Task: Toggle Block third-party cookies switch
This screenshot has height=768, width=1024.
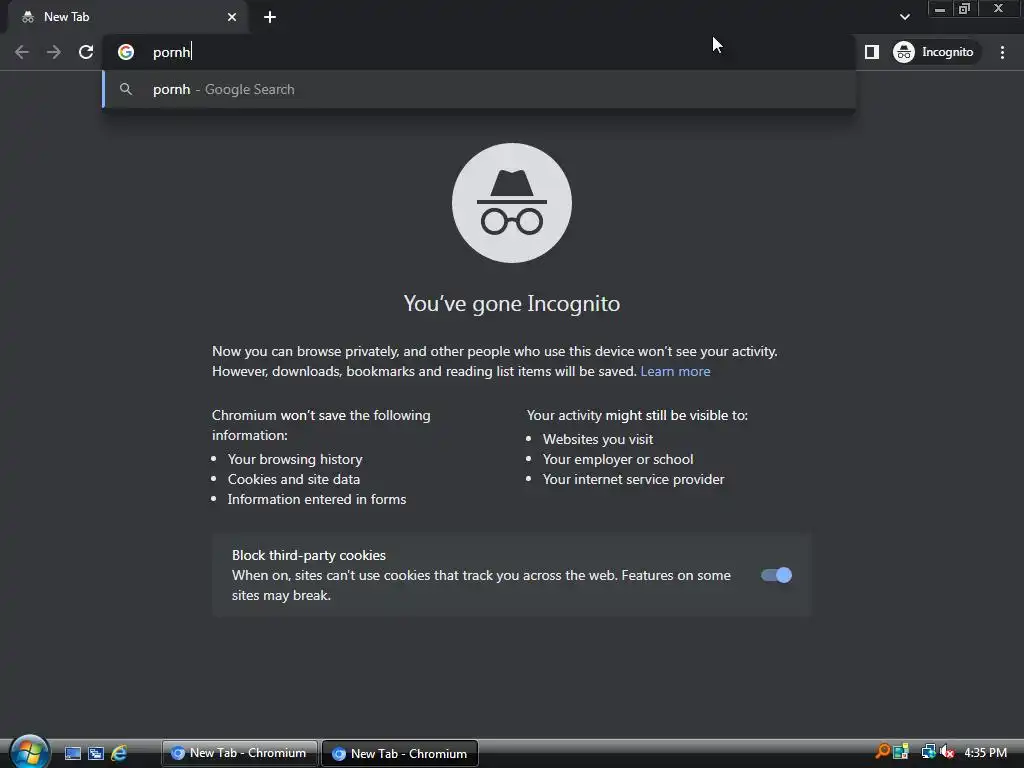Action: (776, 575)
